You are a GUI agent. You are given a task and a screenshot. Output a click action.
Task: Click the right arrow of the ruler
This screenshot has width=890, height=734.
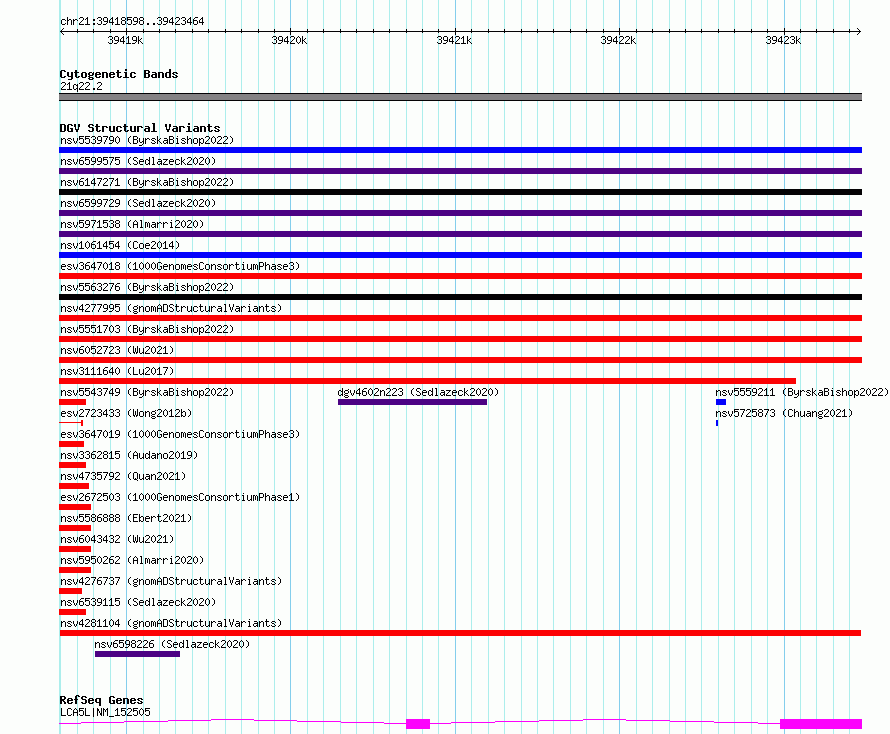859,32
